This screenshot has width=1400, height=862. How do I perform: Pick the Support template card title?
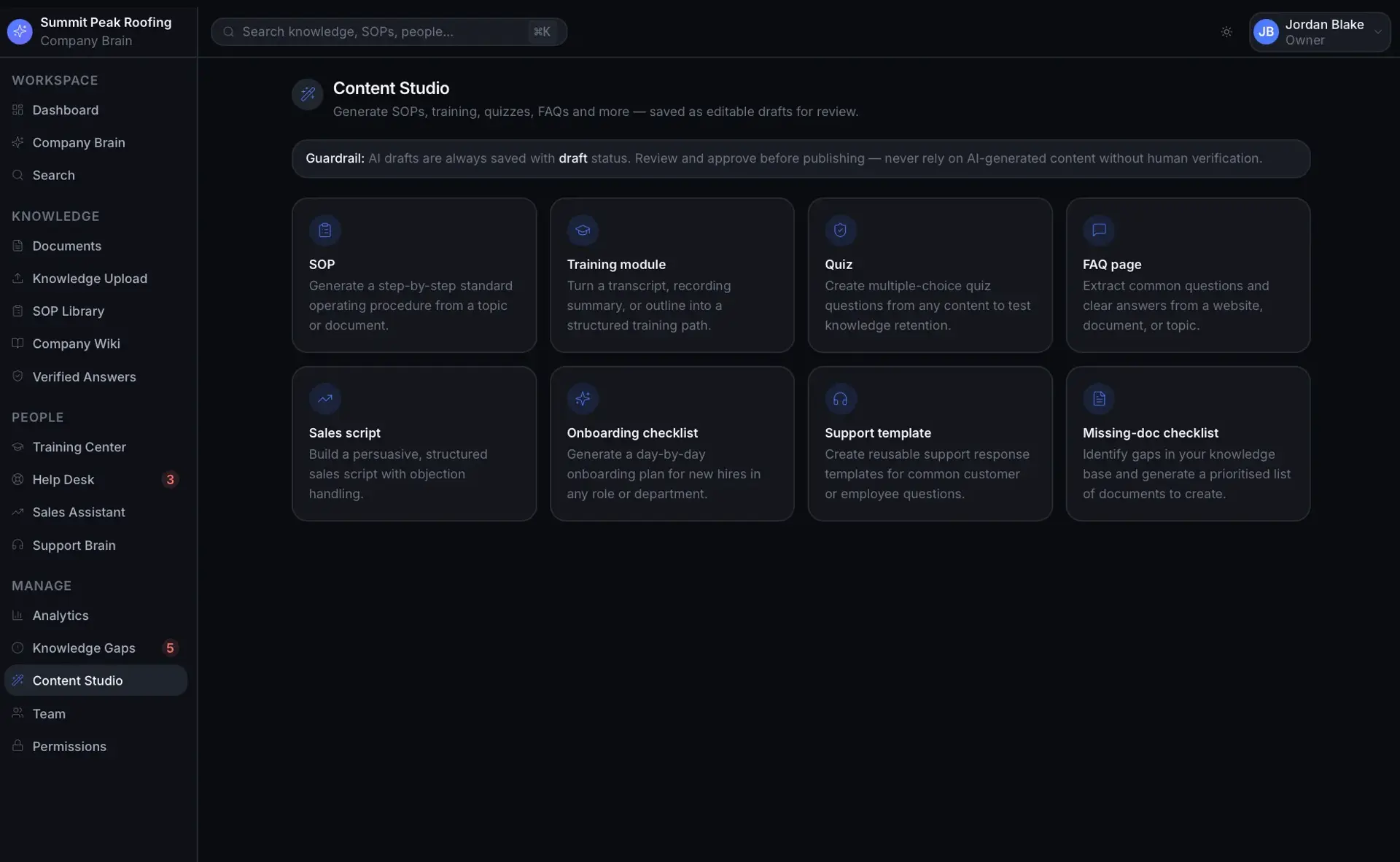click(x=878, y=432)
